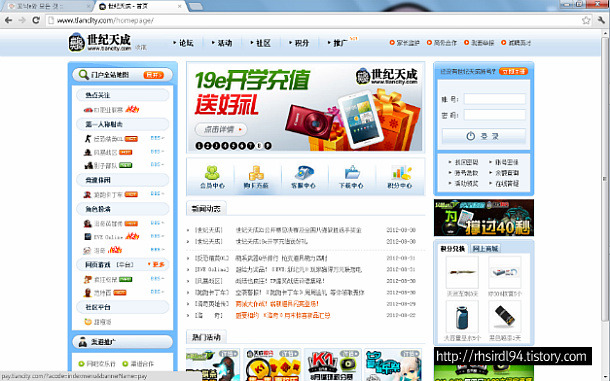Select the 新闻动态 tab
This screenshot has height=381, width=610.
click(206, 209)
